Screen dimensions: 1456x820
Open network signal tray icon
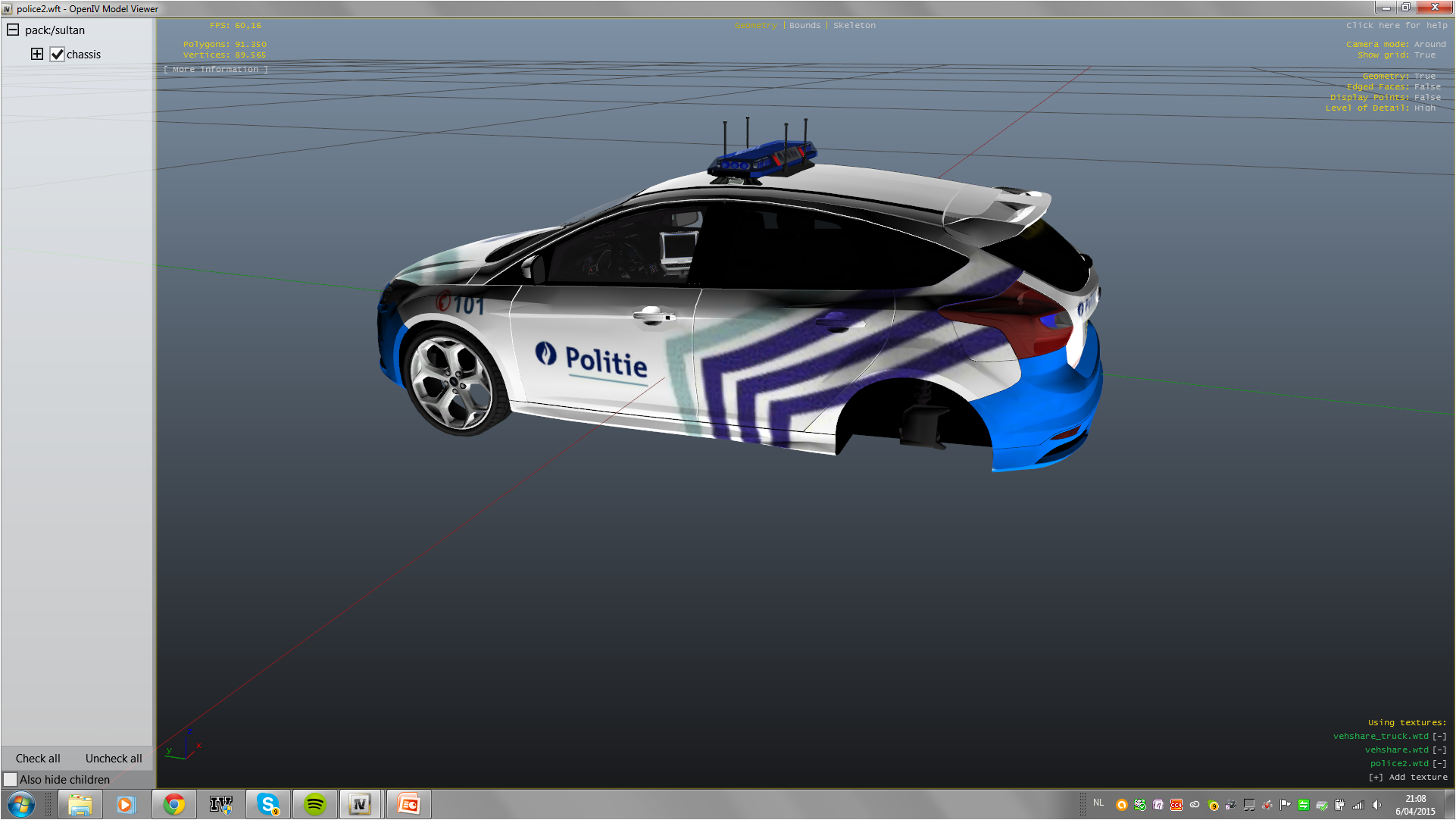click(1358, 805)
